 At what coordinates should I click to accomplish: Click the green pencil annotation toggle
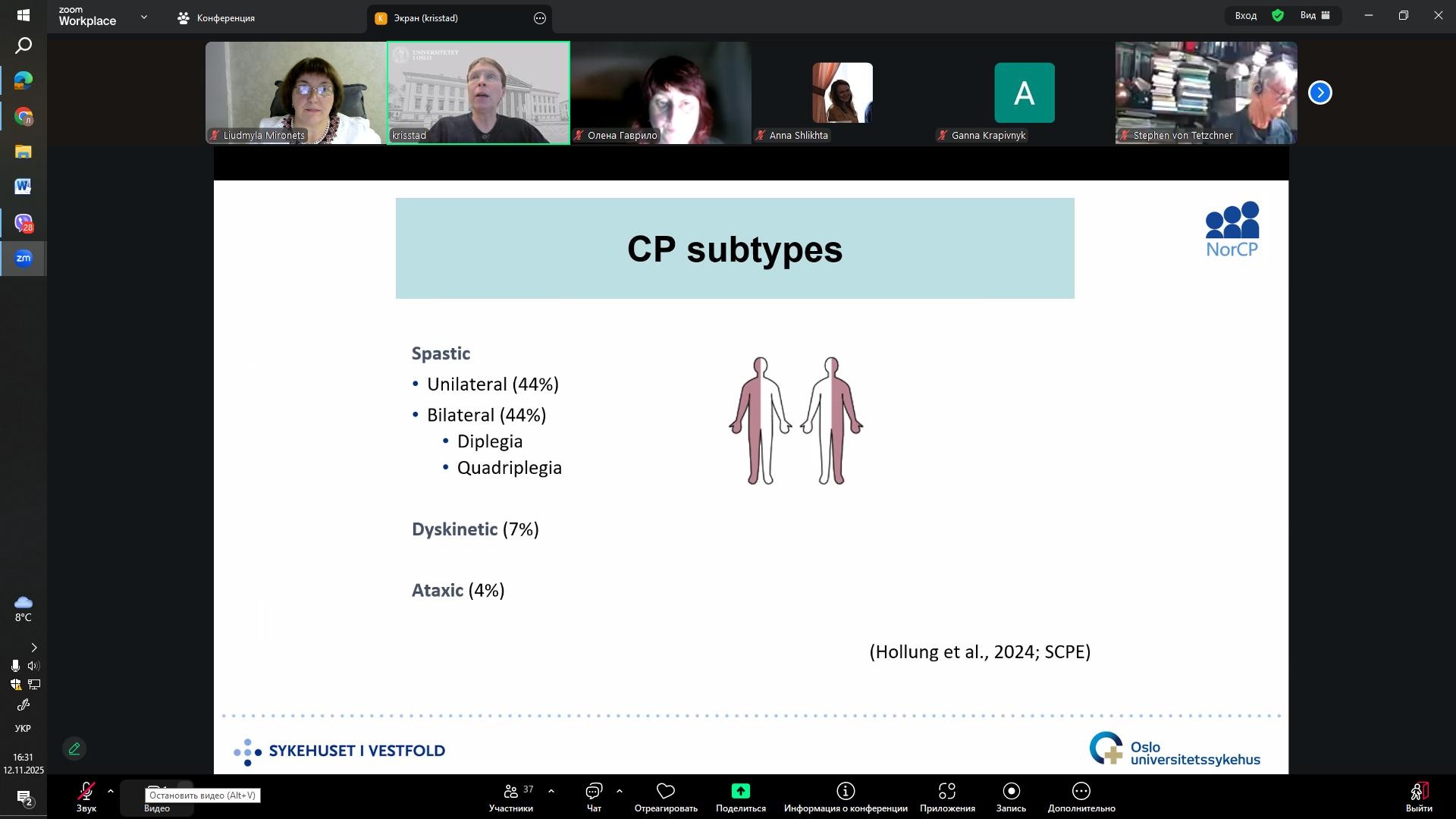pyautogui.click(x=74, y=749)
